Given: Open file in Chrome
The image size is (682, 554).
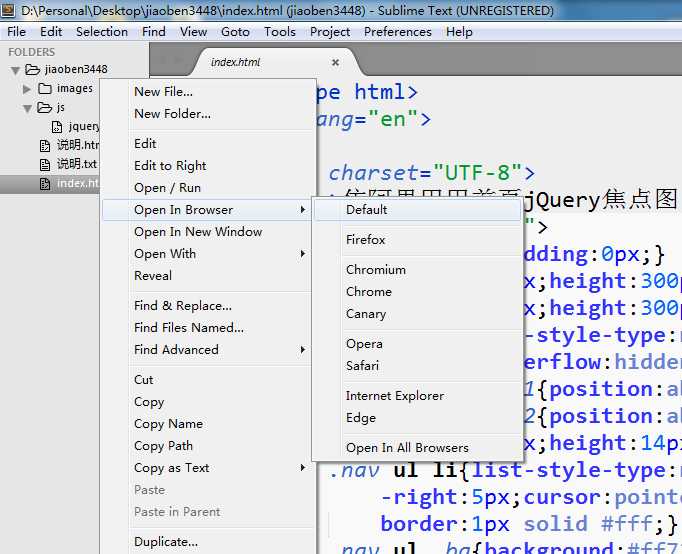Looking at the screenshot, I should pos(417,292).
